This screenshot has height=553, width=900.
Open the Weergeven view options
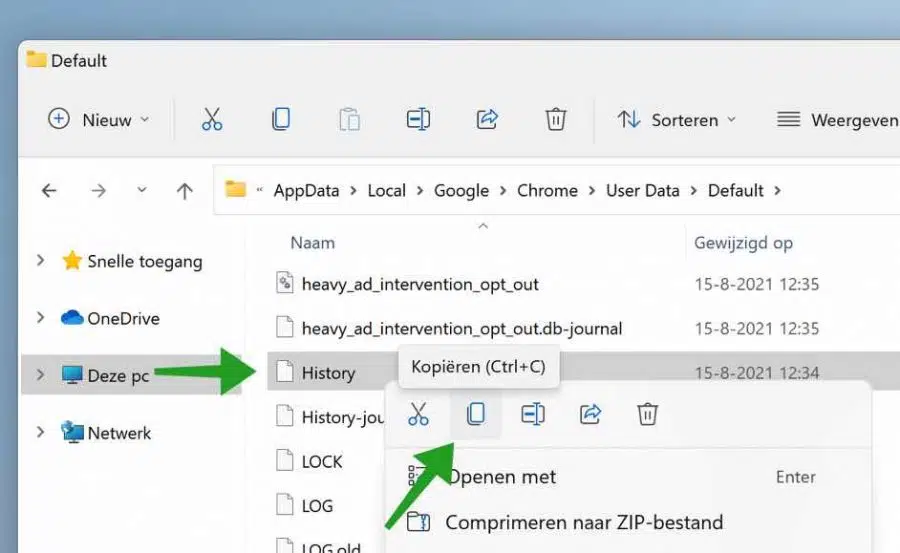[837, 119]
